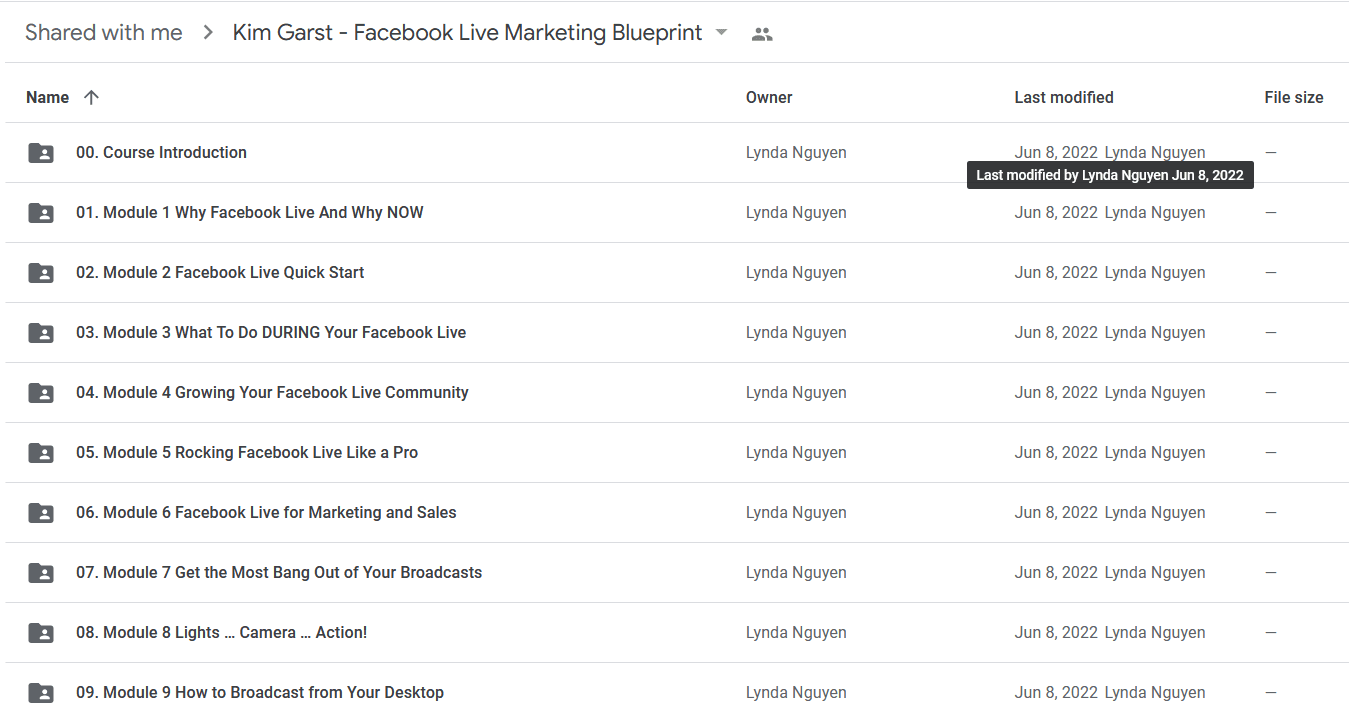Sort by the Name column header

[47, 97]
